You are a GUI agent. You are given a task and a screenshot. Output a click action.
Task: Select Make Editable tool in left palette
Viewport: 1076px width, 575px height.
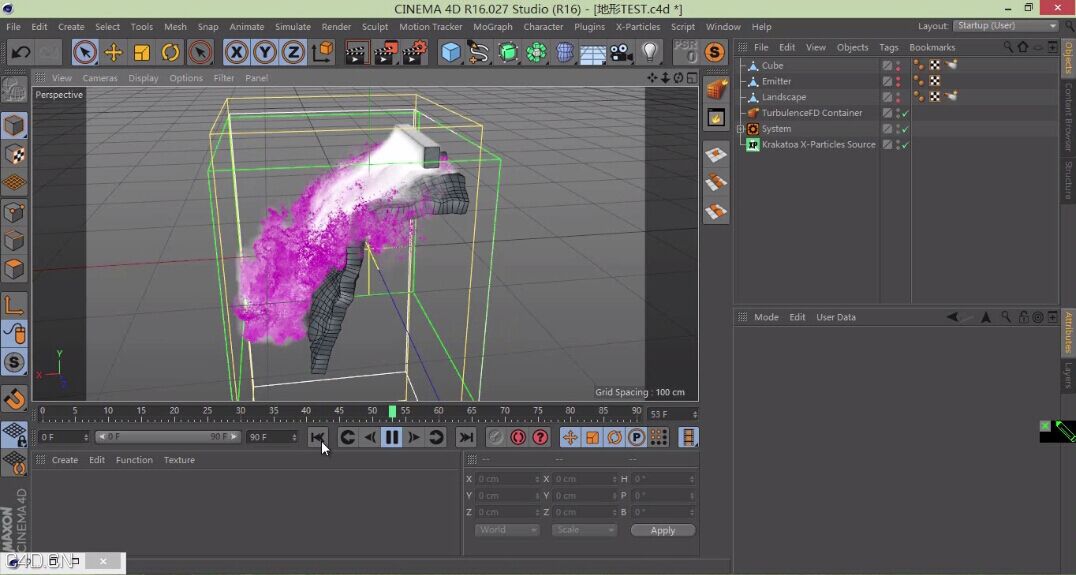[x=14, y=90]
